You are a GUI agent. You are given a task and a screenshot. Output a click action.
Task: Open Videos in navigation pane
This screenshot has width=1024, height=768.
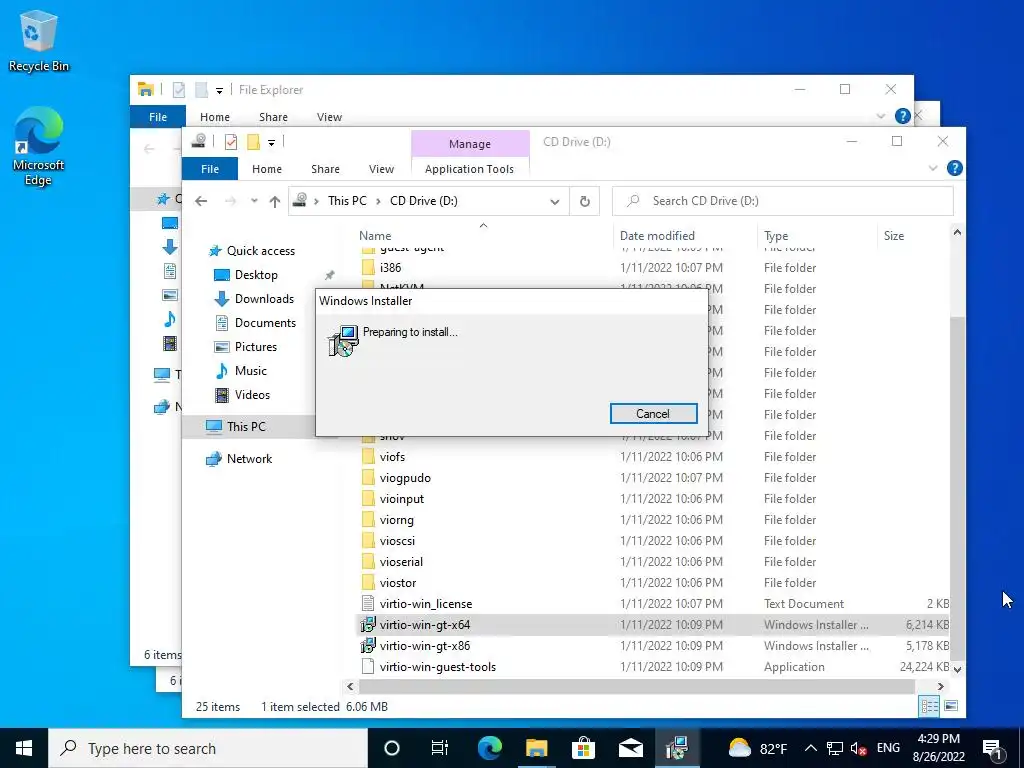coord(252,394)
